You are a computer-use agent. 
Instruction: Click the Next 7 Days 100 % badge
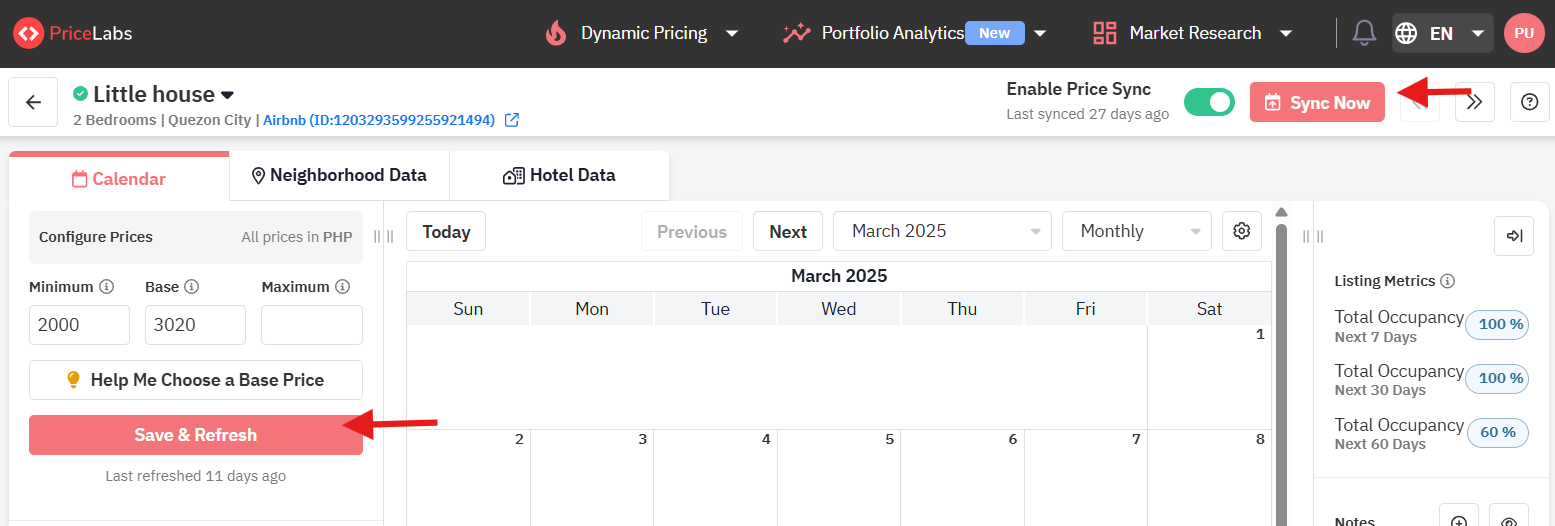pos(1497,324)
